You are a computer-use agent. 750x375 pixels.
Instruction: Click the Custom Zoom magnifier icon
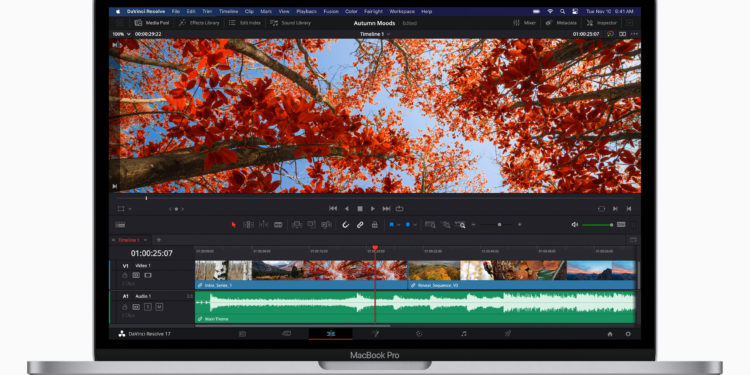point(460,224)
